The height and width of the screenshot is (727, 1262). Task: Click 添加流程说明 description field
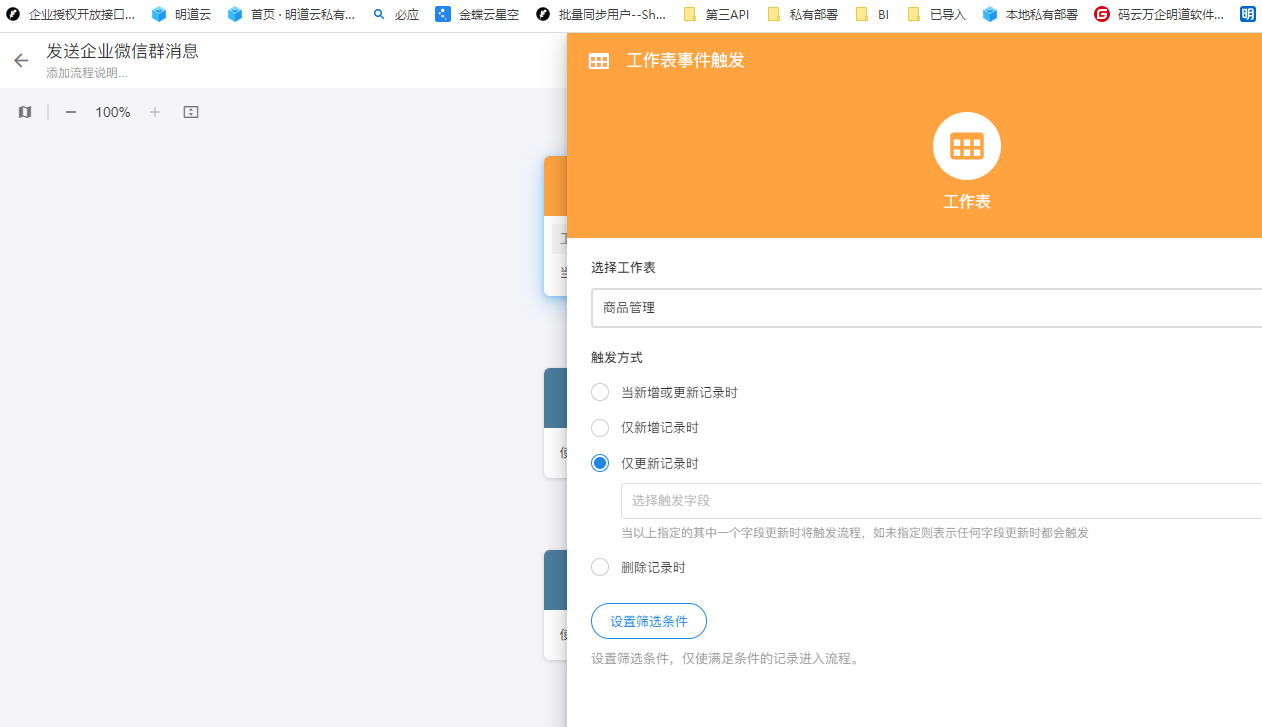click(x=87, y=73)
